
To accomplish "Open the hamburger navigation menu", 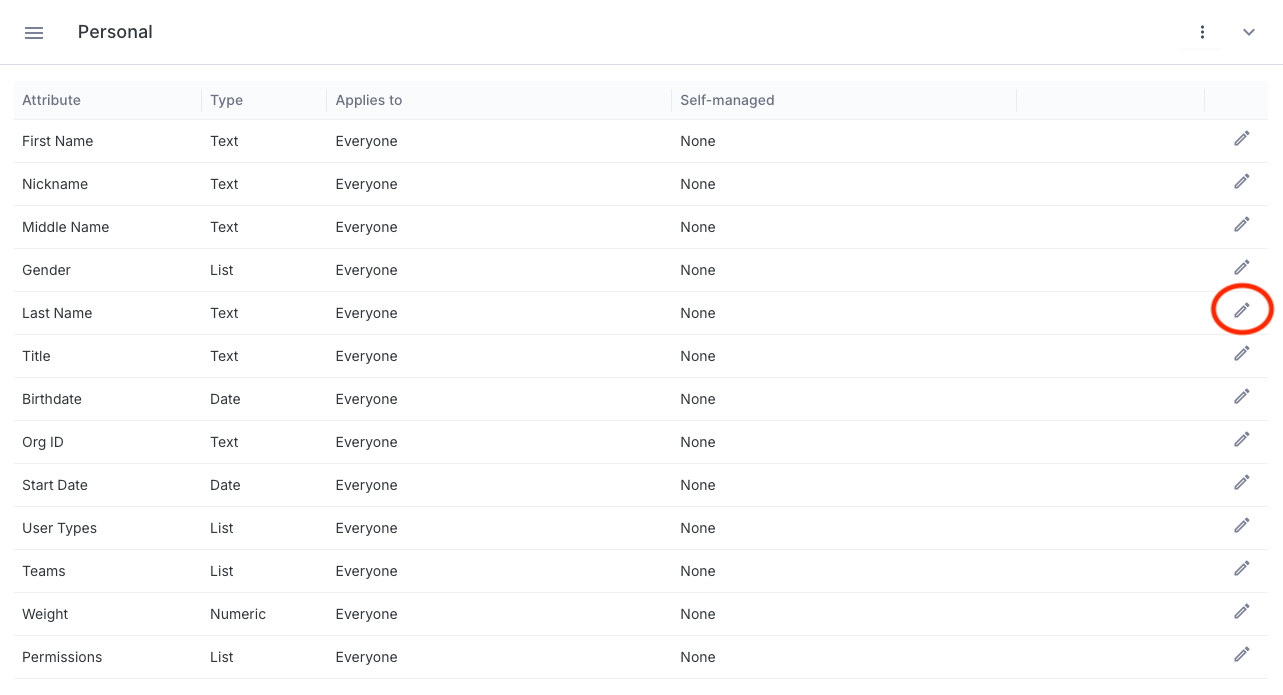I will tap(34, 32).
